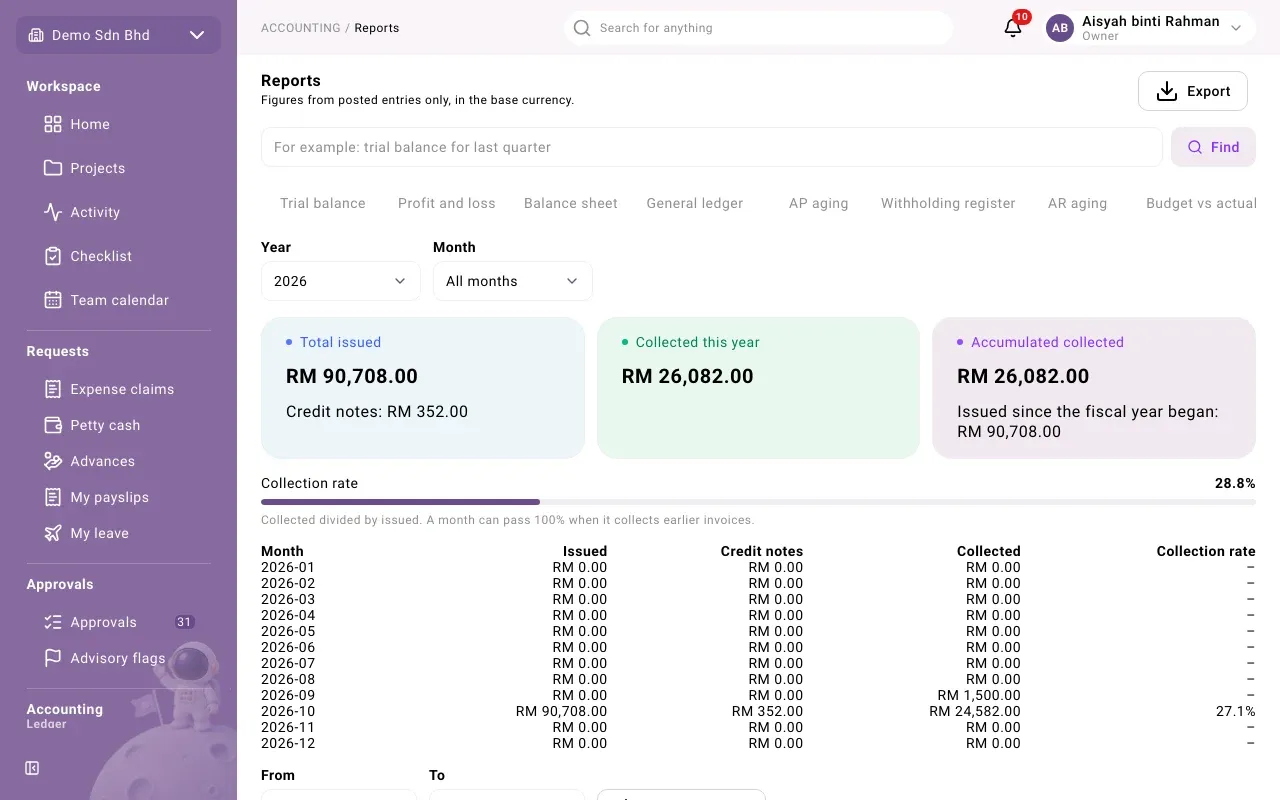The height and width of the screenshot is (800, 1280).
Task: Click the 2026-10 month row label
Action: point(288,711)
